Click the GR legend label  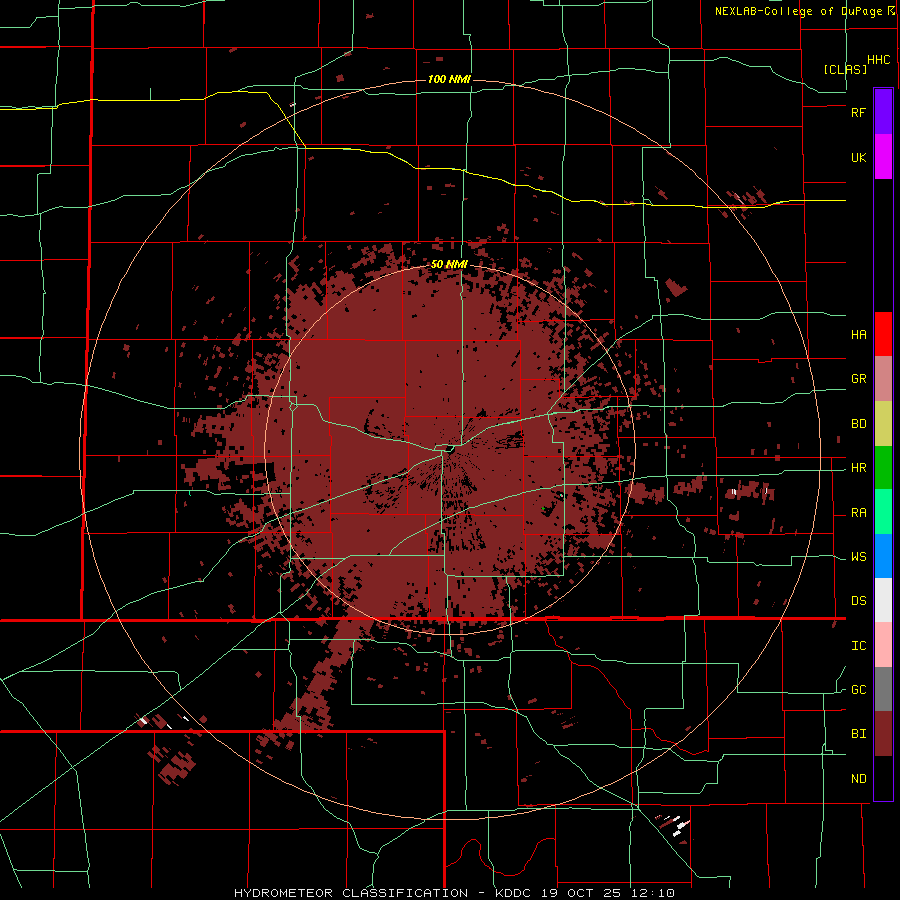point(858,379)
